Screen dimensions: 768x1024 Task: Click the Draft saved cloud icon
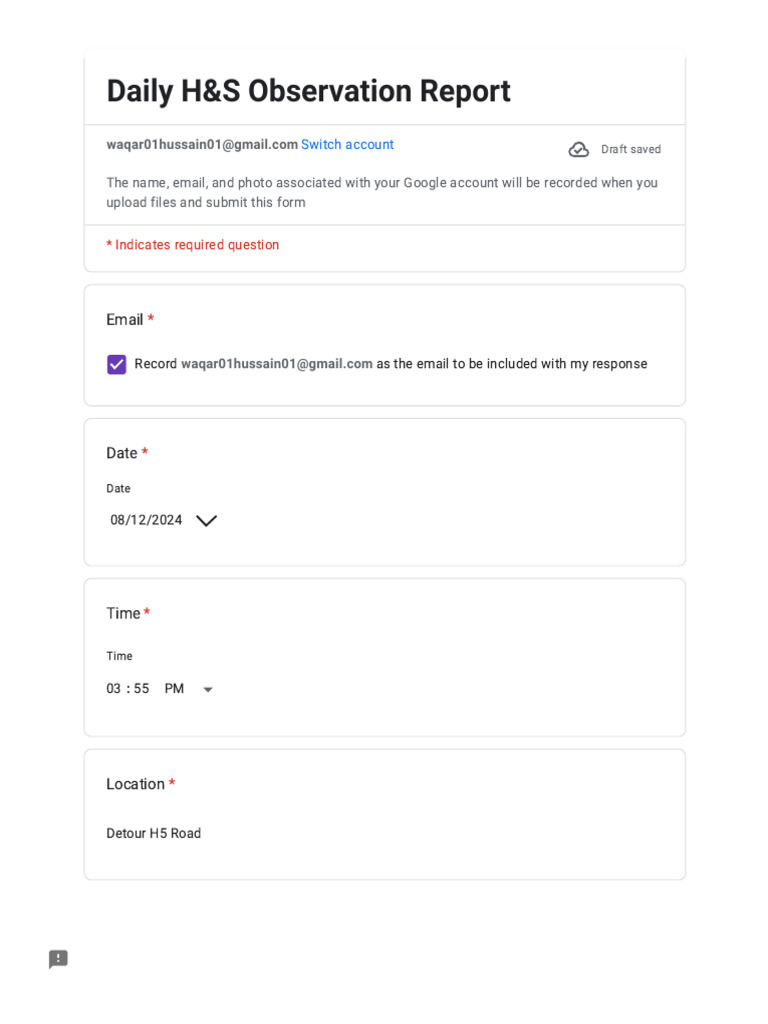coord(579,150)
